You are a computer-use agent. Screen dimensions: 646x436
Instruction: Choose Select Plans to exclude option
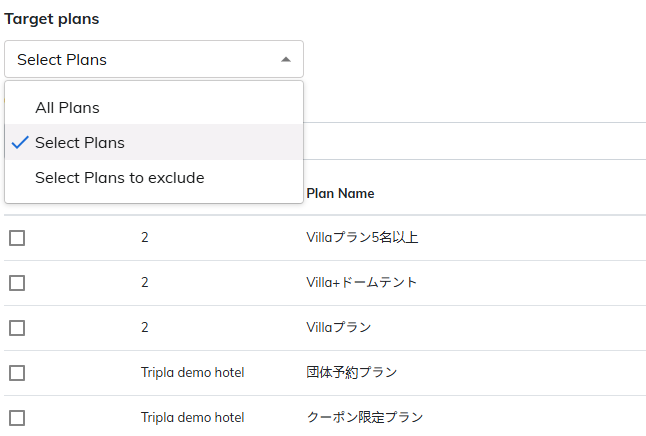(119, 177)
